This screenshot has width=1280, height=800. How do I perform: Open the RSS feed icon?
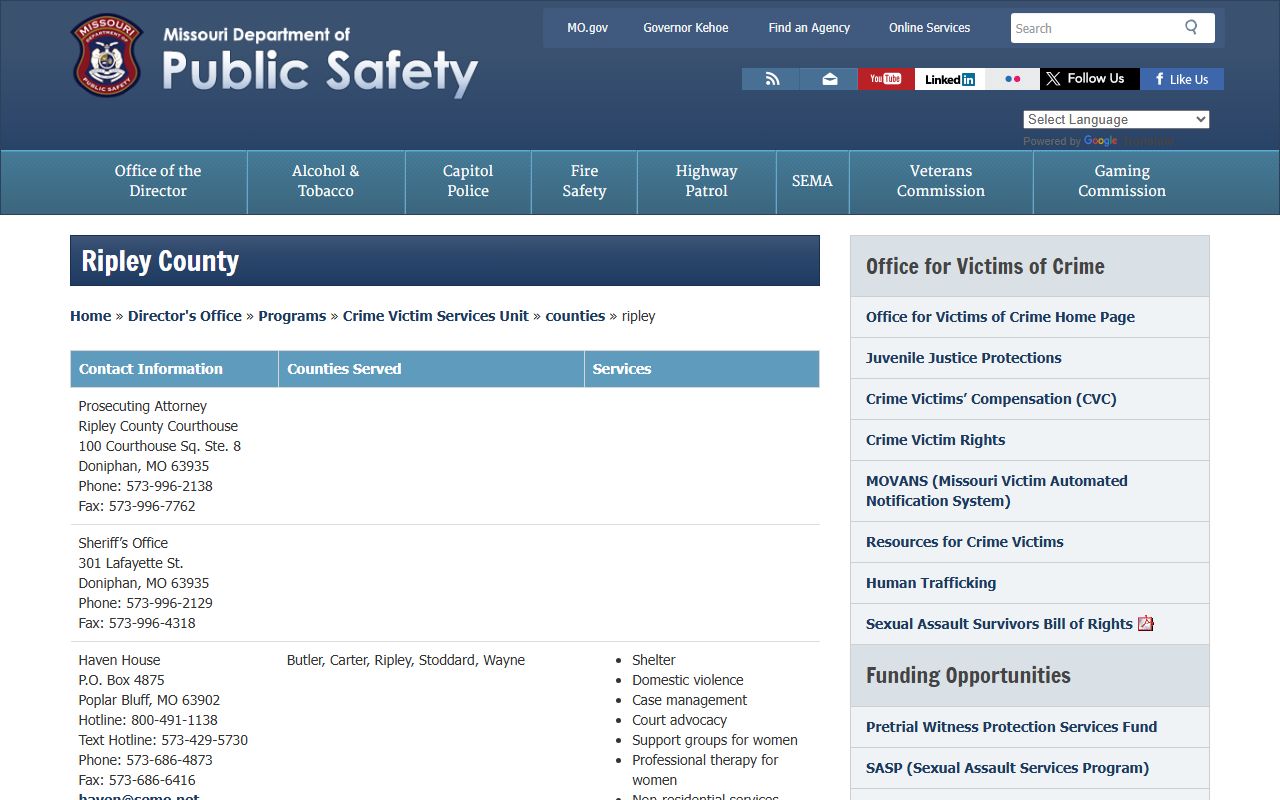pos(771,79)
